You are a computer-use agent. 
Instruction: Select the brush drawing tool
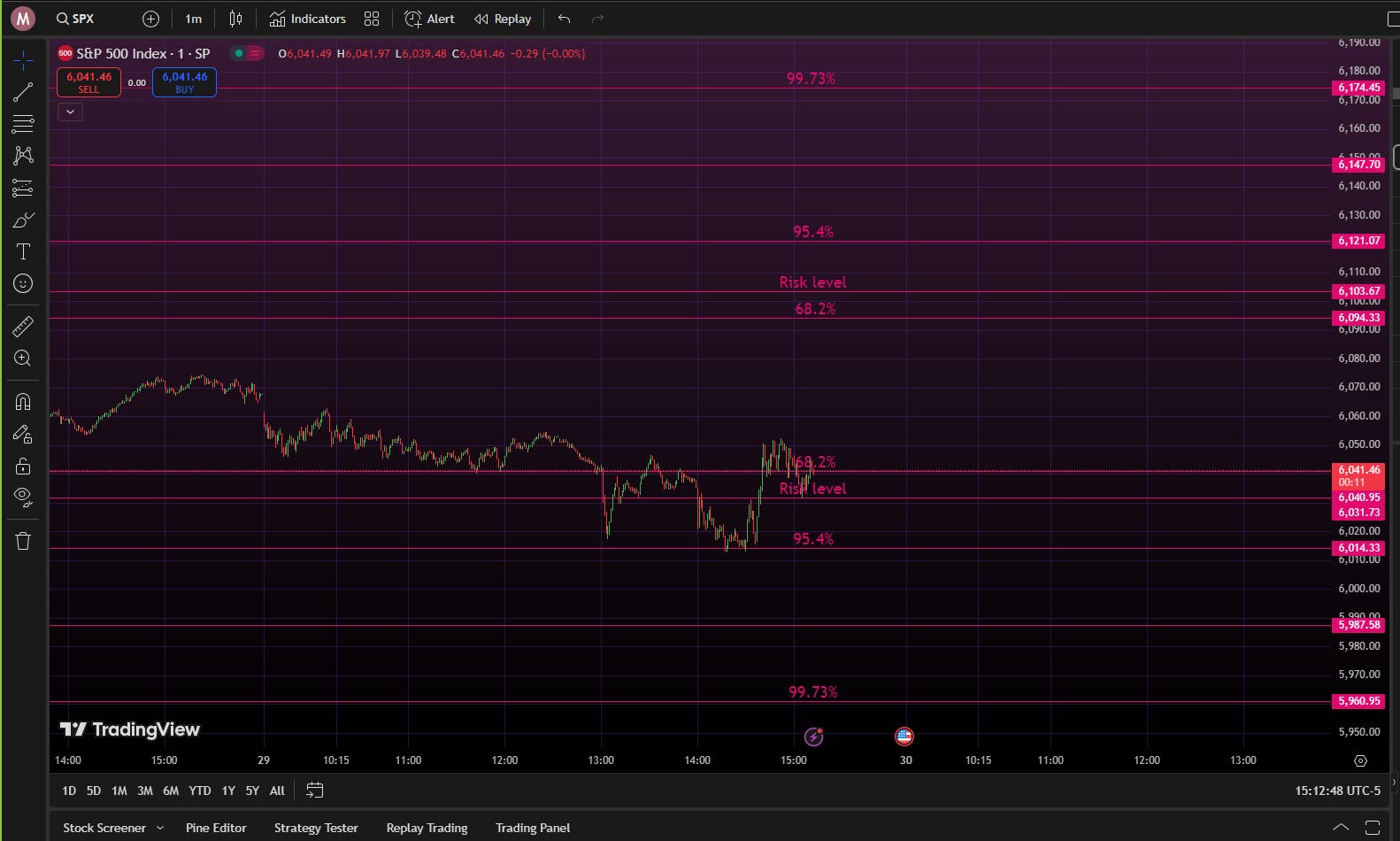coord(23,220)
